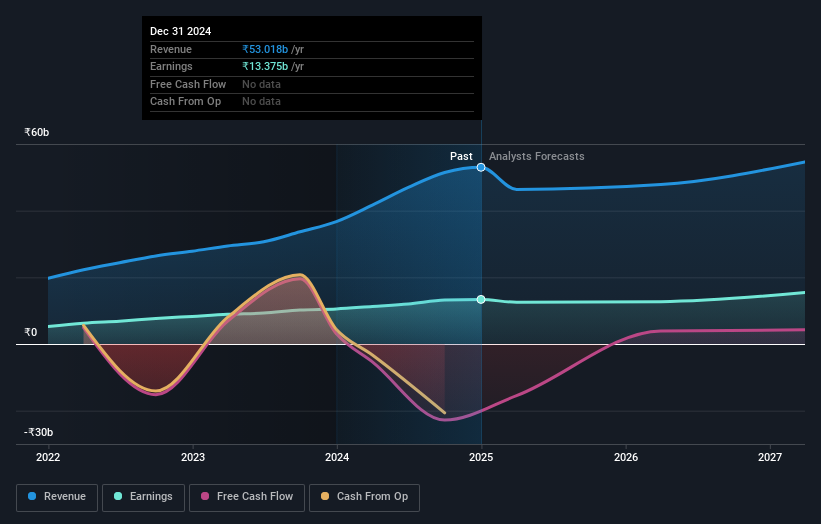The height and width of the screenshot is (524, 821).
Task: Click the 'Past' label on chart
Action: (x=461, y=157)
